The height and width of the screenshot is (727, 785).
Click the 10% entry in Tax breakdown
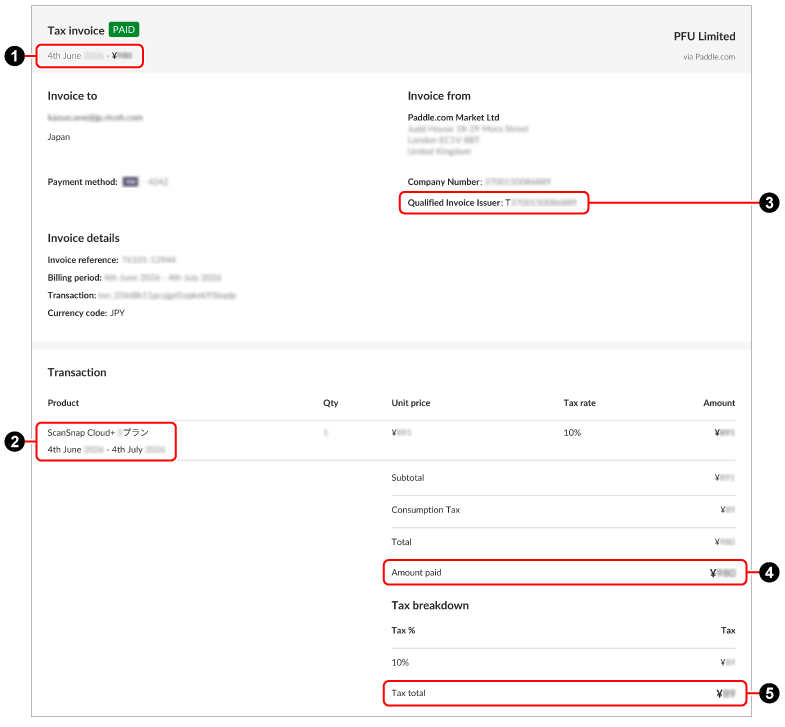[x=400, y=662]
